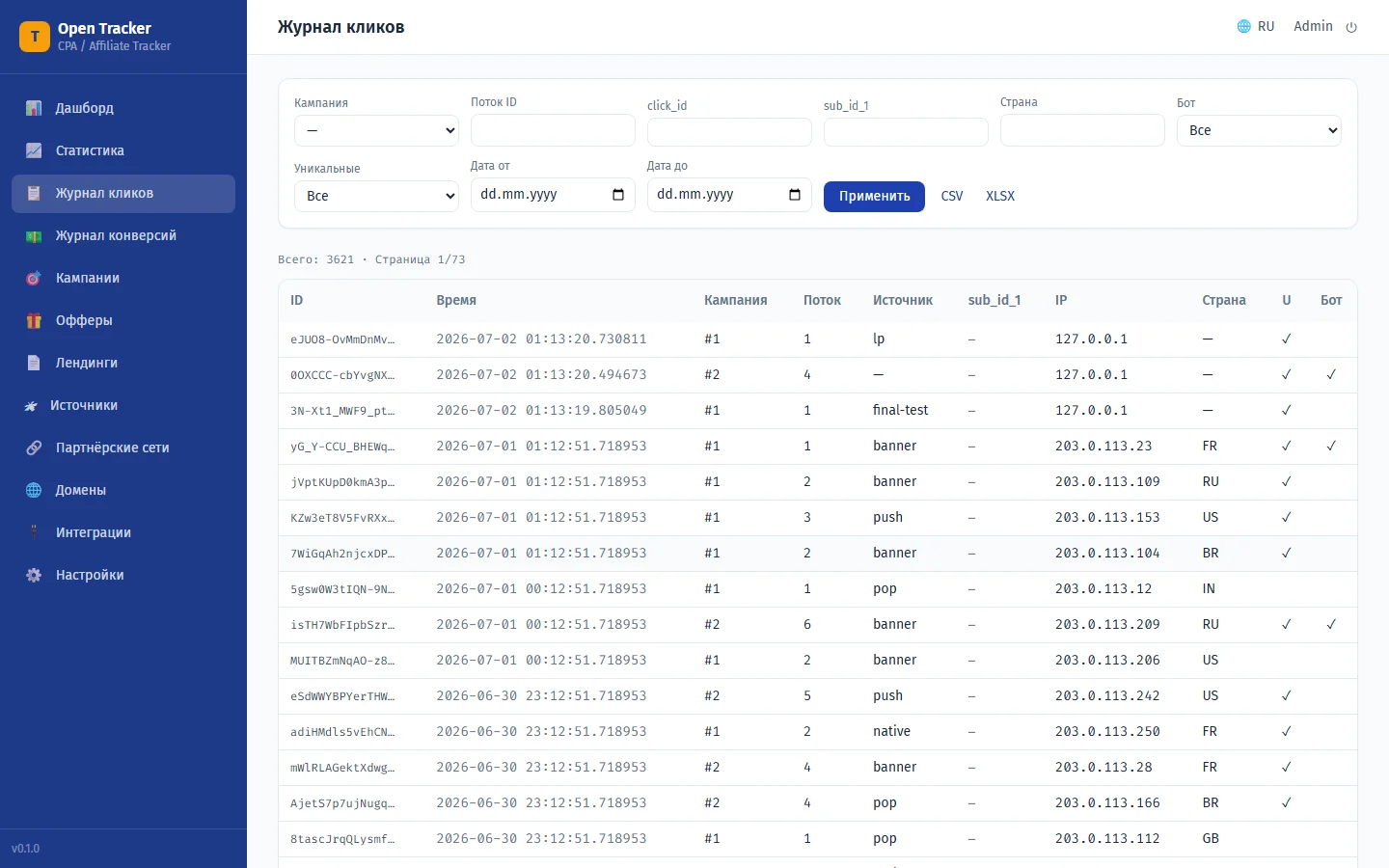1389x868 pixels.
Task: Click IP address 203.0.113.109
Action: 1107,482
